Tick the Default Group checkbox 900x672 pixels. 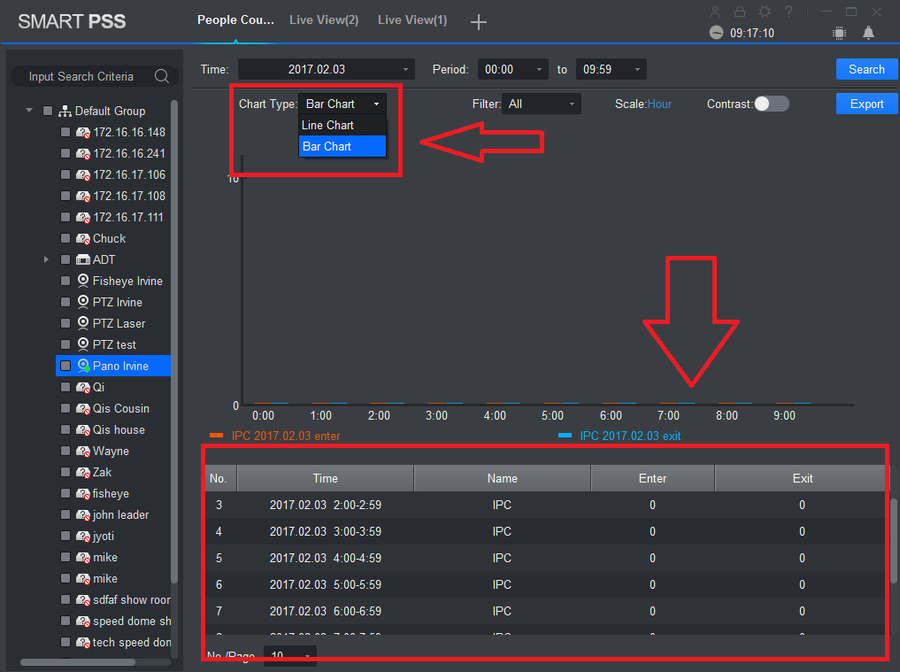click(x=47, y=111)
